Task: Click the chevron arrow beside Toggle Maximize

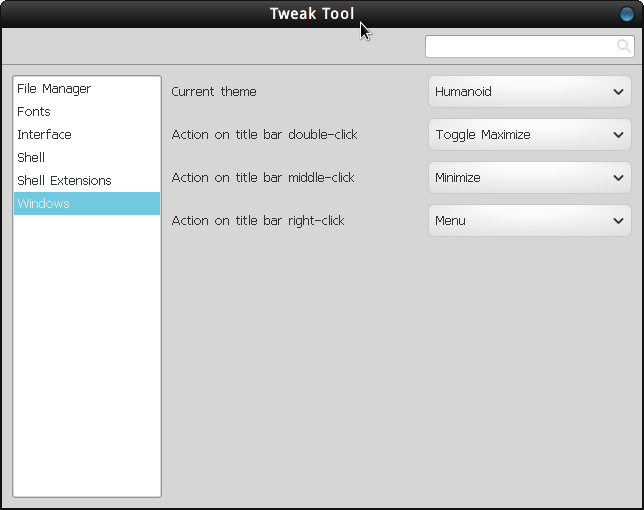Action: 619,135
